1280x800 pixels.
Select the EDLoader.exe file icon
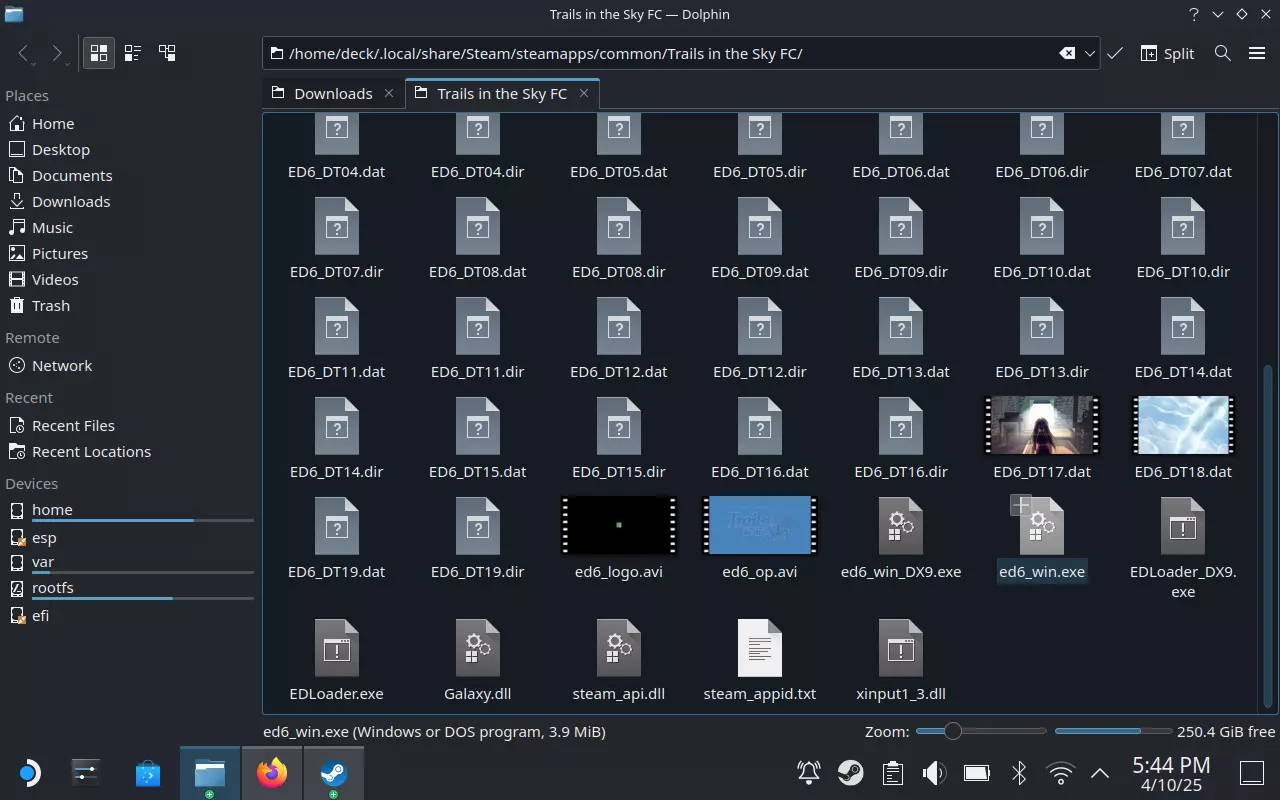point(337,648)
